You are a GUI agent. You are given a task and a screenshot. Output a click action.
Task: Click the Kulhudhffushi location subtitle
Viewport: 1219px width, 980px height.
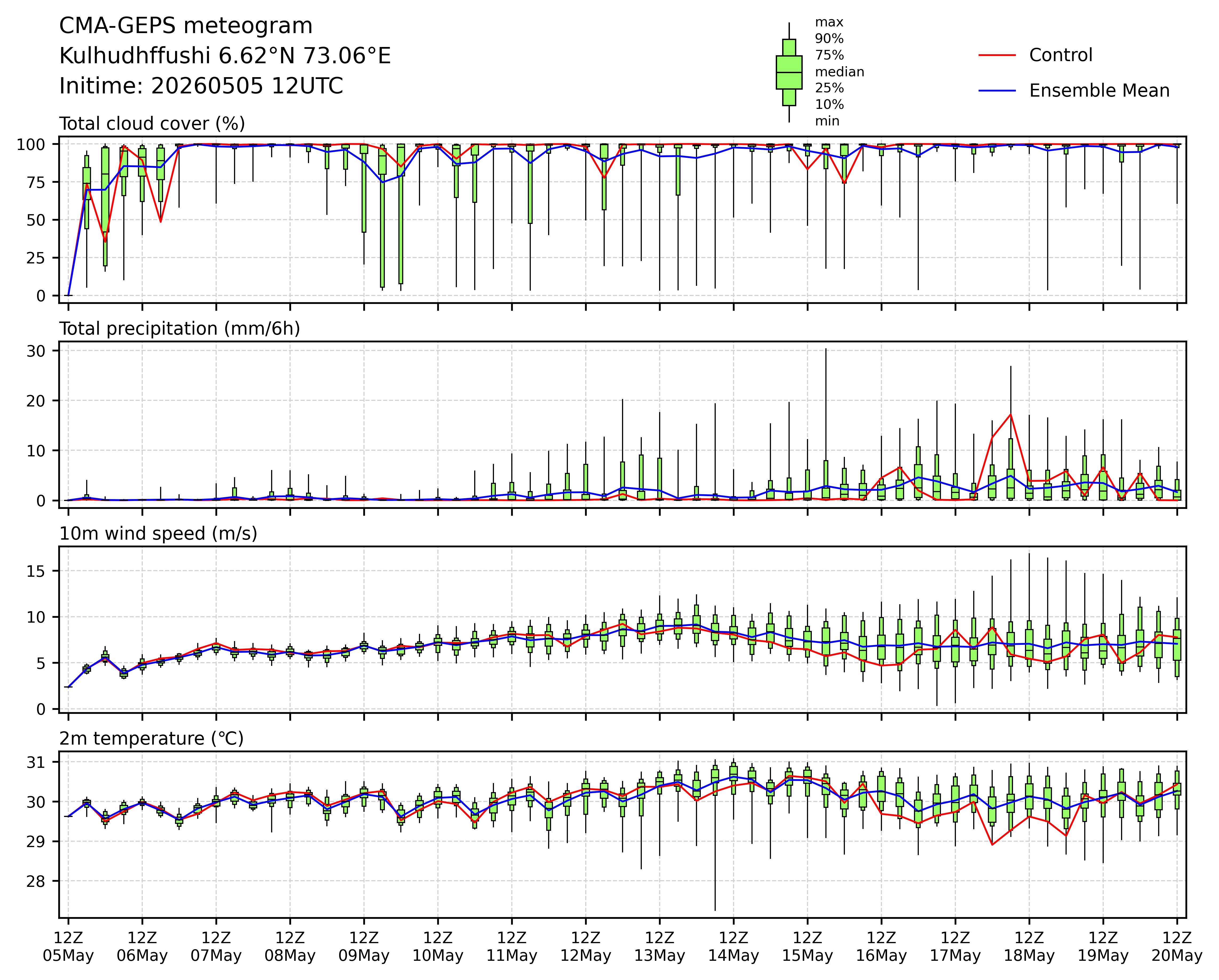225,56
